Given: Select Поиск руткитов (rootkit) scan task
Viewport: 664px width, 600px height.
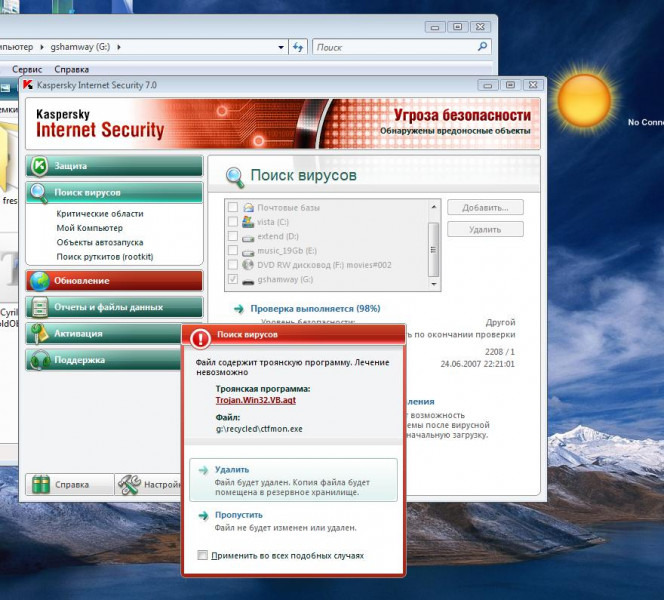Looking at the screenshot, I should pyautogui.click(x=105, y=257).
